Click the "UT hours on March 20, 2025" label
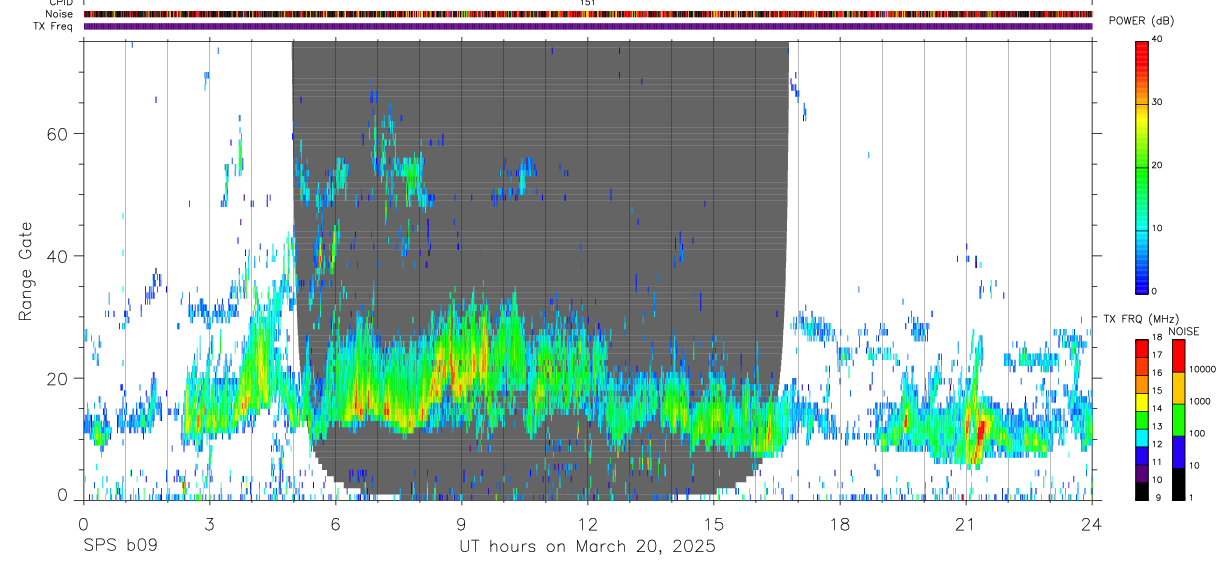This screenshot has height=567, width=1228. (587, 547)
